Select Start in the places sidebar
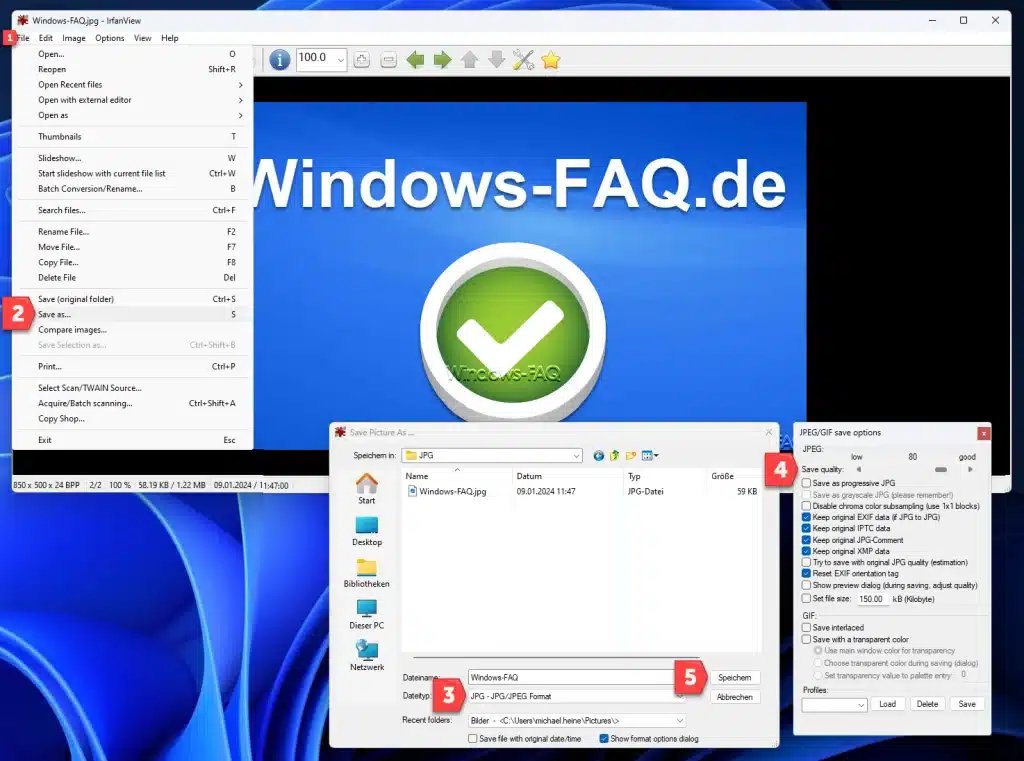The width and height of the screenshot is (1024, 761). (x=366, y=489)
